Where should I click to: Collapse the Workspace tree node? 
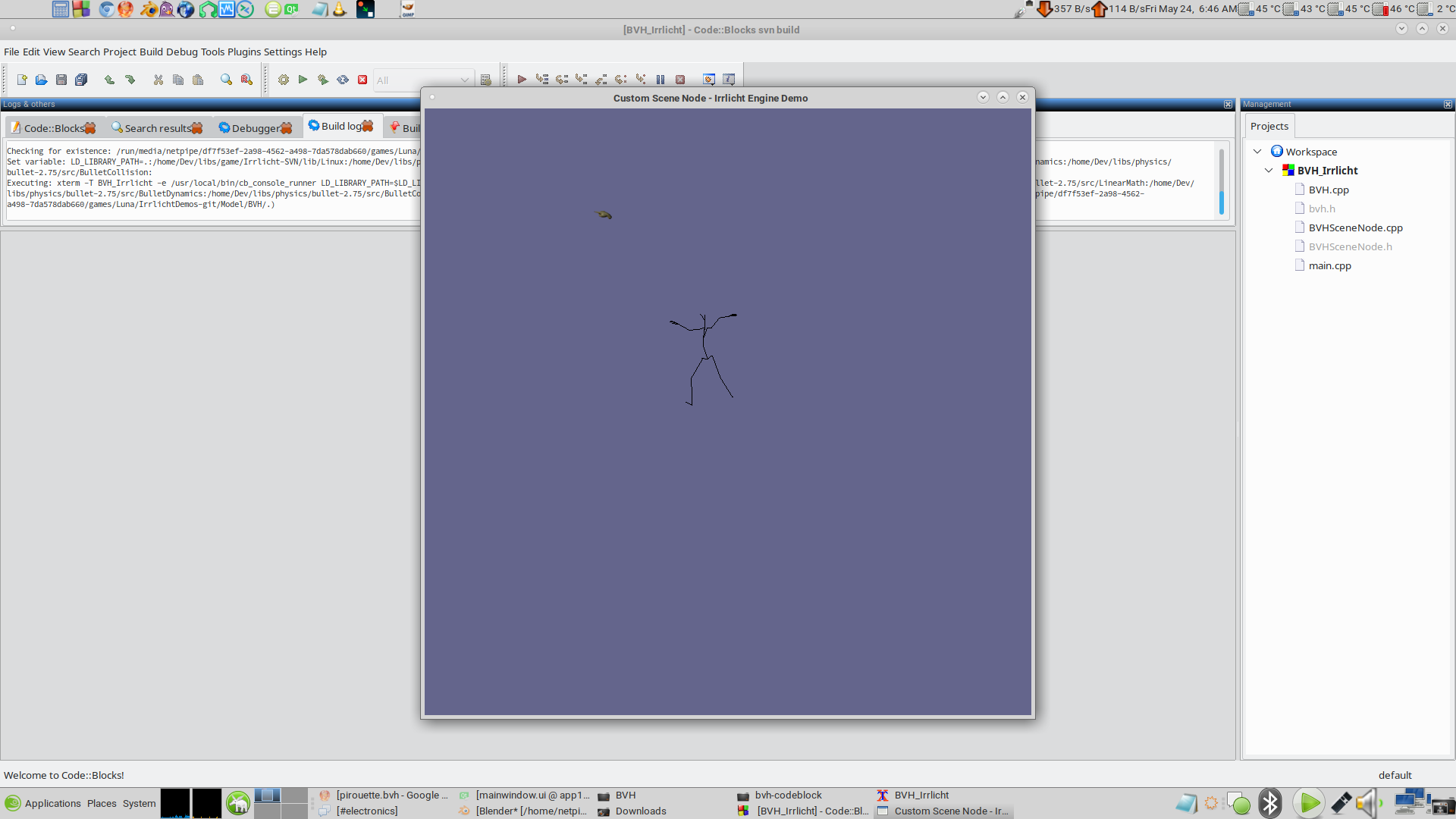(x=1257, y=152)
